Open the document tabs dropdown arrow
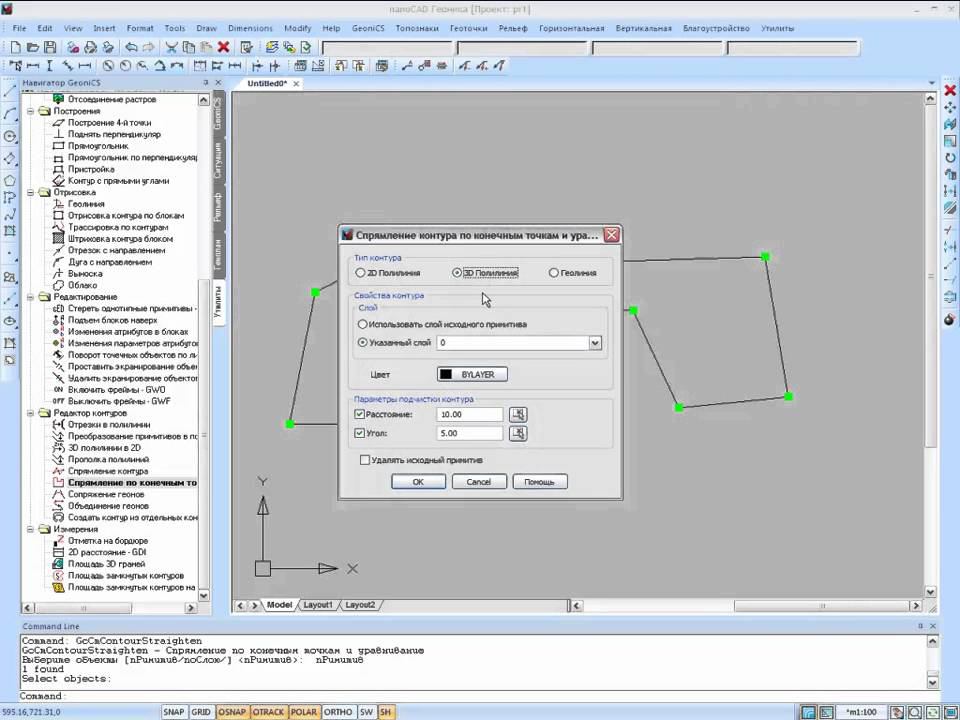 (x=932, y=83)
